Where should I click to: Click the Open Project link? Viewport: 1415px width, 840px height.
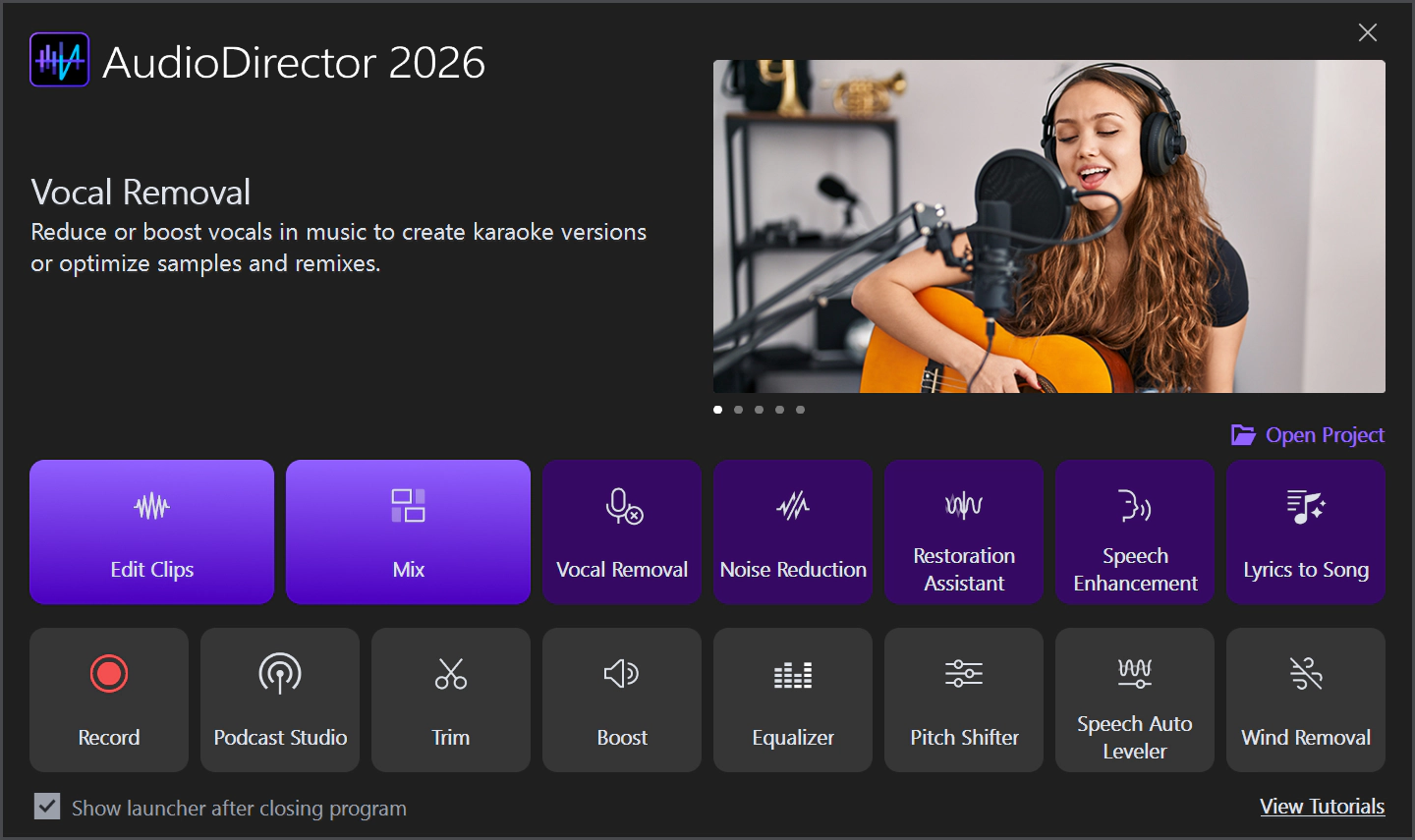tap(1308, 435)
